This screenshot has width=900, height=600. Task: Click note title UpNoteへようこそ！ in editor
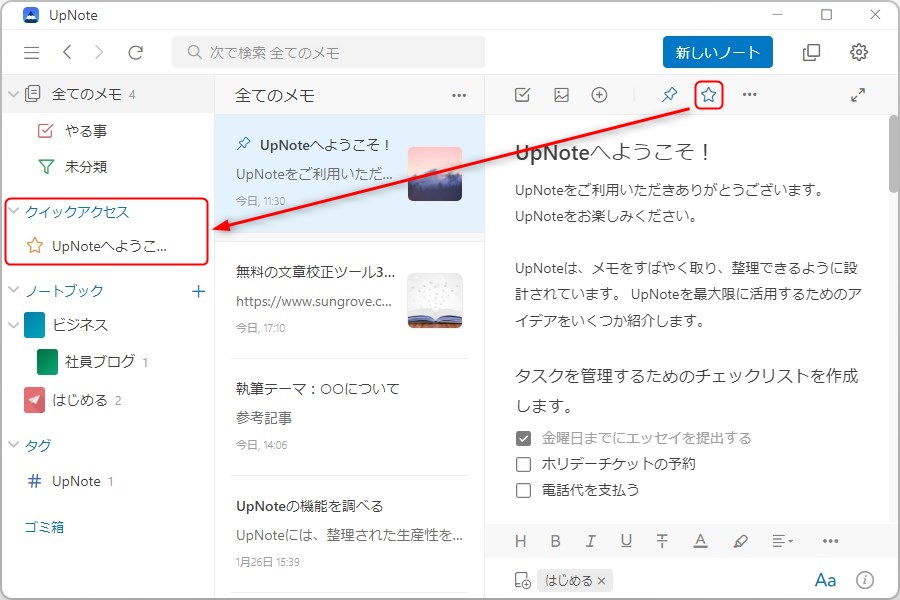pos(612,152)
